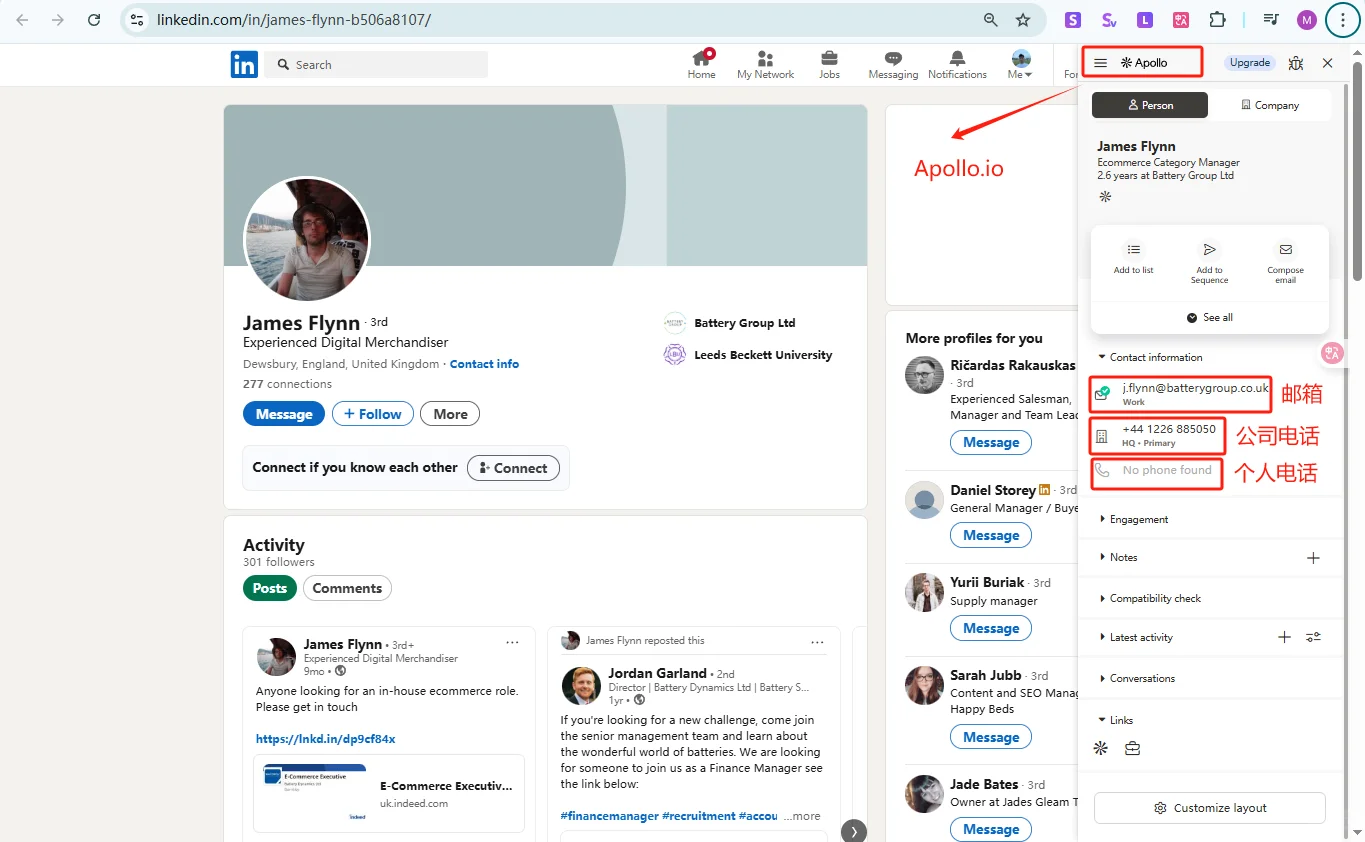Viewport: 1365px width, 842px height.
Task: Show next activity posts with carousel arrow
Action: 853,831
